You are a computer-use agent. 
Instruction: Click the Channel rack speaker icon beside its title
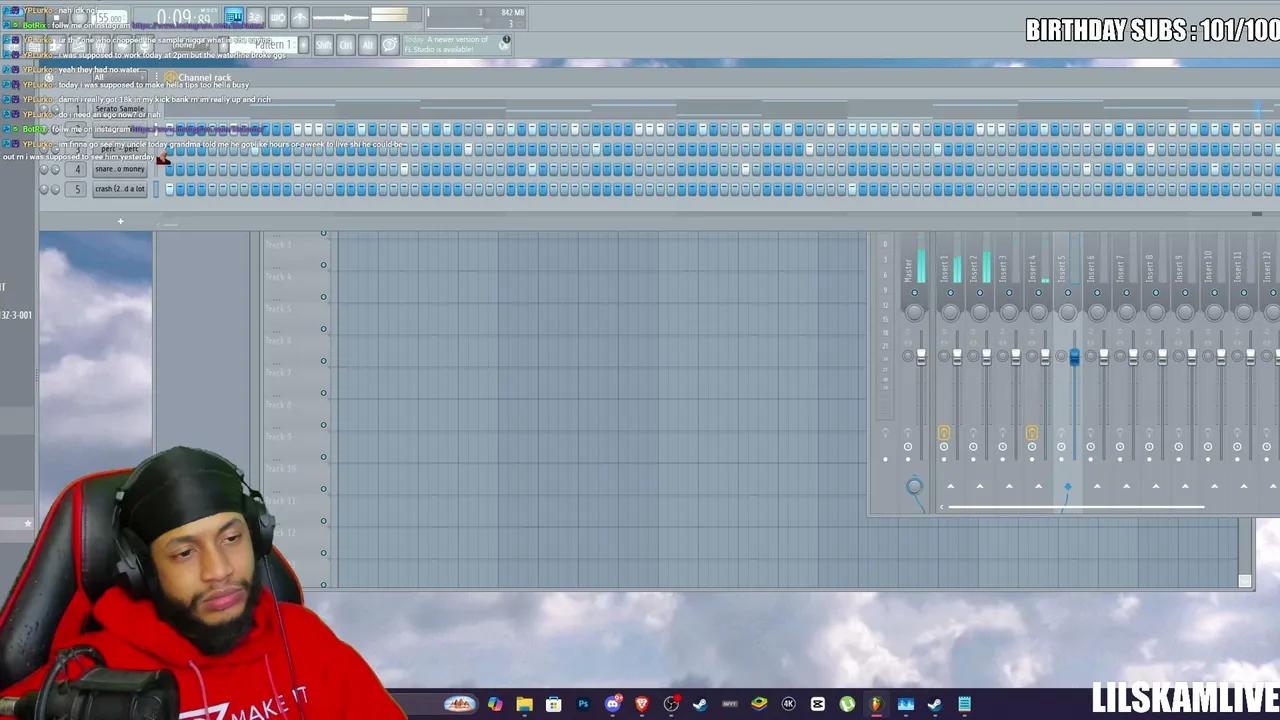170,77
